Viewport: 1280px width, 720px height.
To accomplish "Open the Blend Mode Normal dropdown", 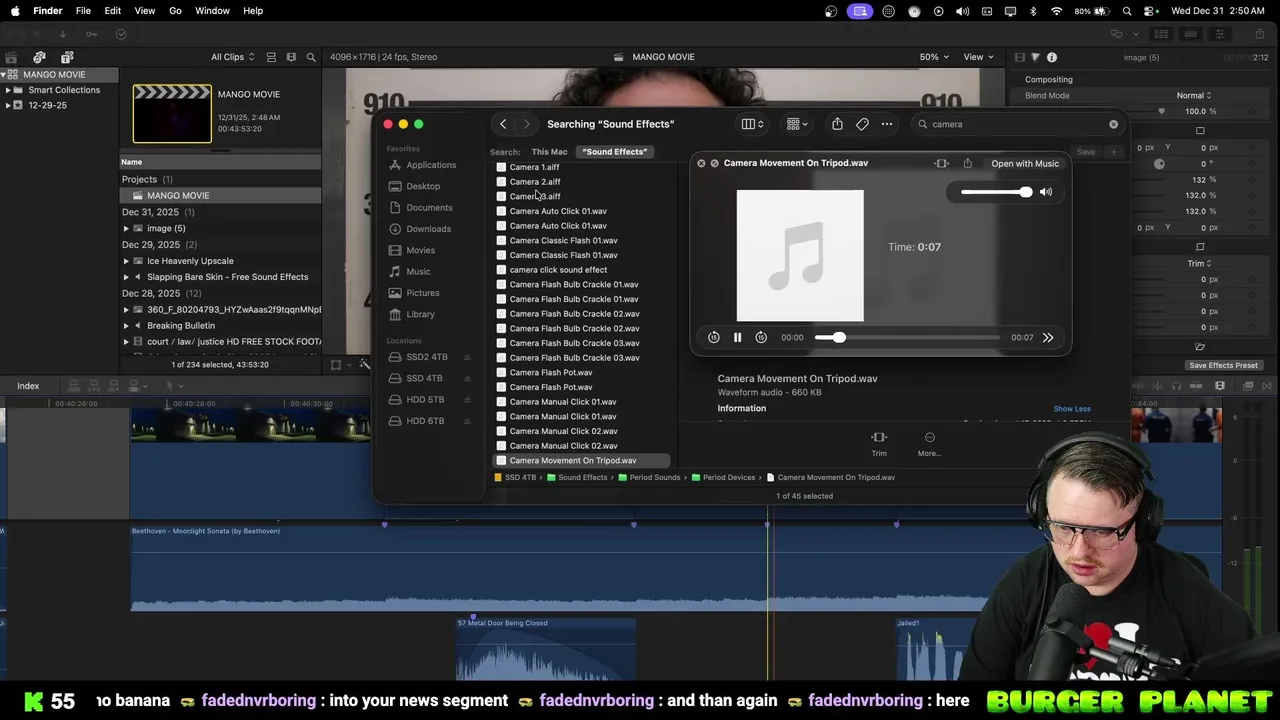I will click(x=1194, y=96).
